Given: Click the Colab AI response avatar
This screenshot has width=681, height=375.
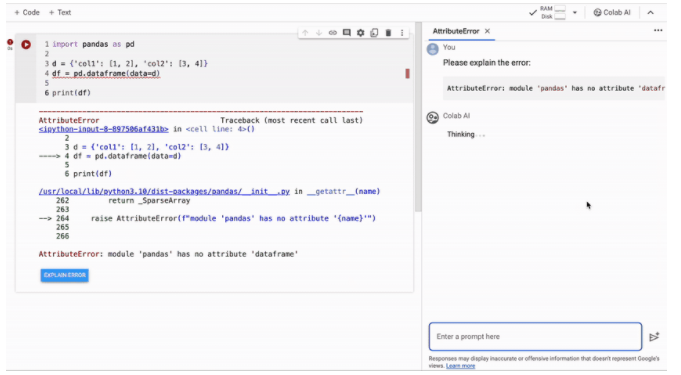Looking at the screenshot, I should coord(433,117).
